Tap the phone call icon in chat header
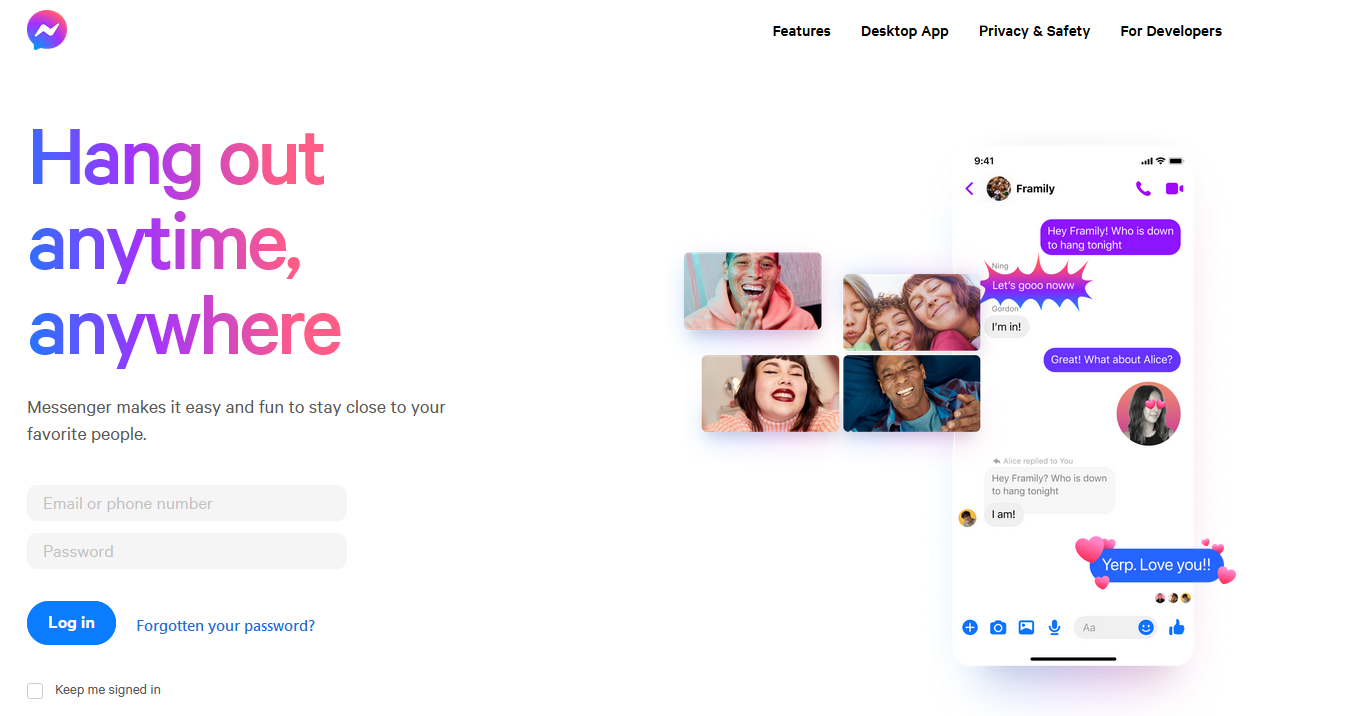 [x=1143, y=188]
